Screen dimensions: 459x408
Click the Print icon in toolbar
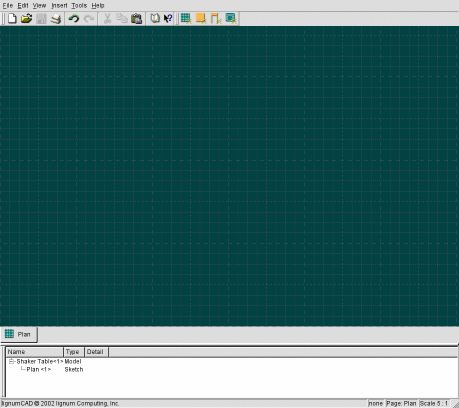pos(56,19)
